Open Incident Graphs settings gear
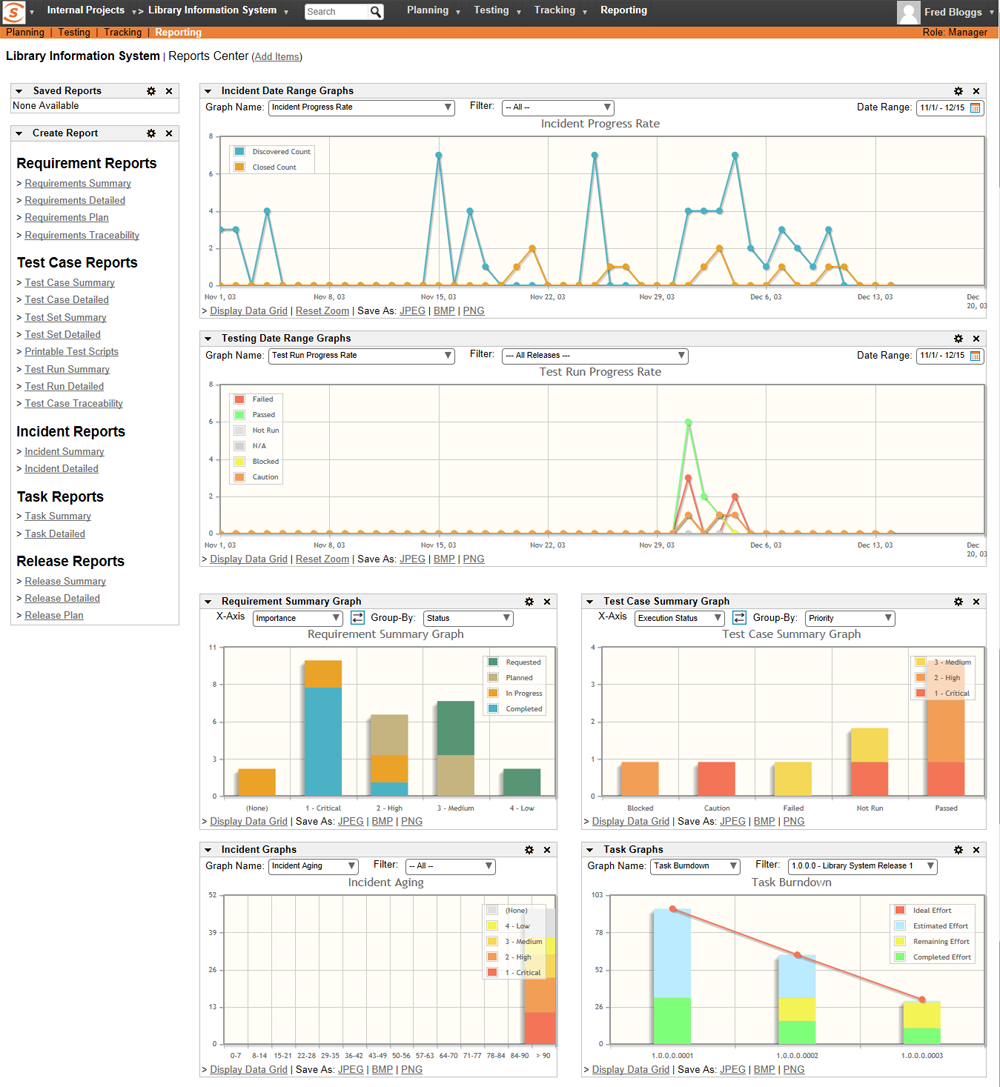Image resolution: width=1000 pixels, height=1087 pixels. coord(529,850)
